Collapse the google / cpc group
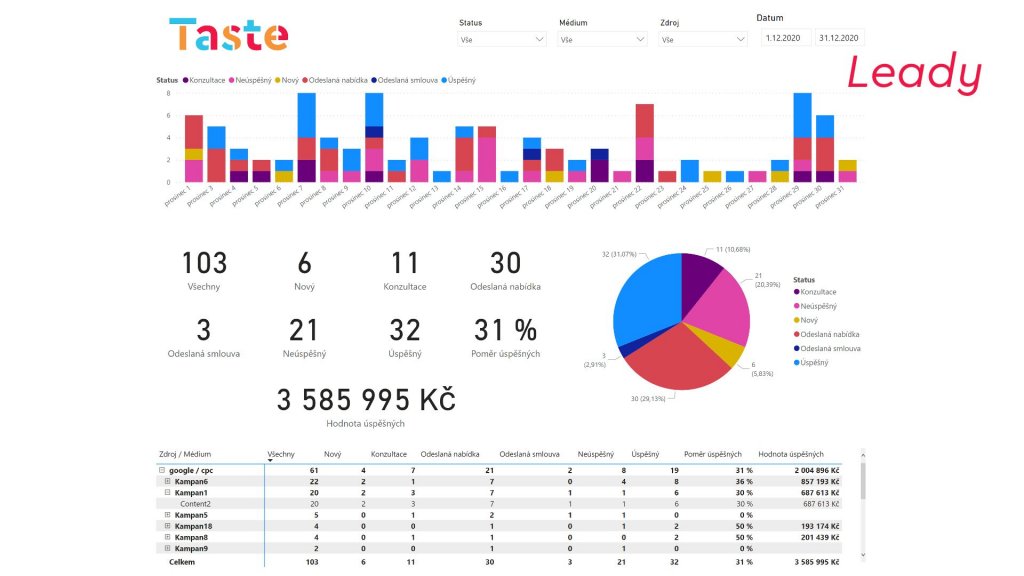 (161, 470)
